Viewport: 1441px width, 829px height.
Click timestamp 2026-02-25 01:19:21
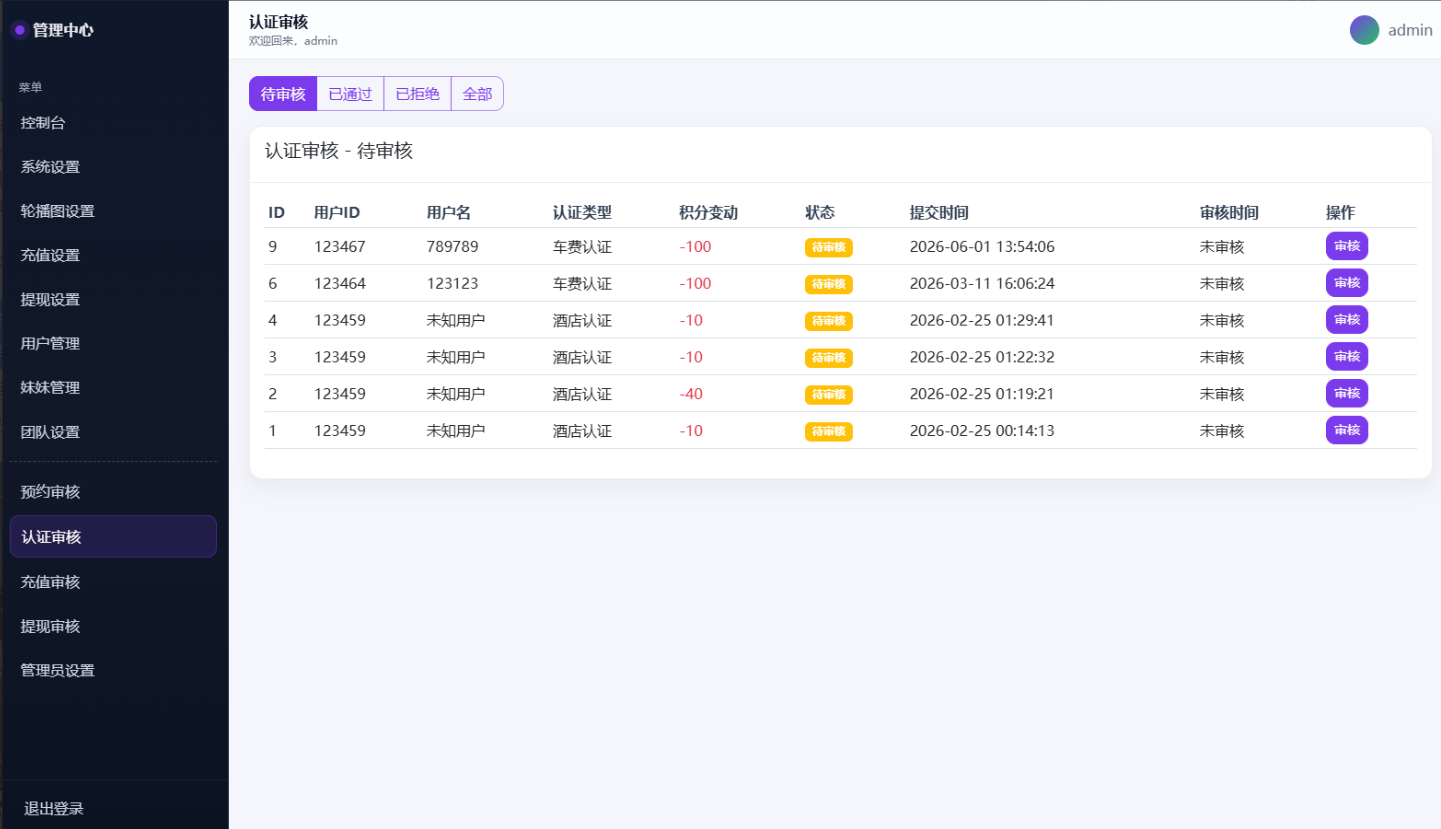(x=982, y=394)
